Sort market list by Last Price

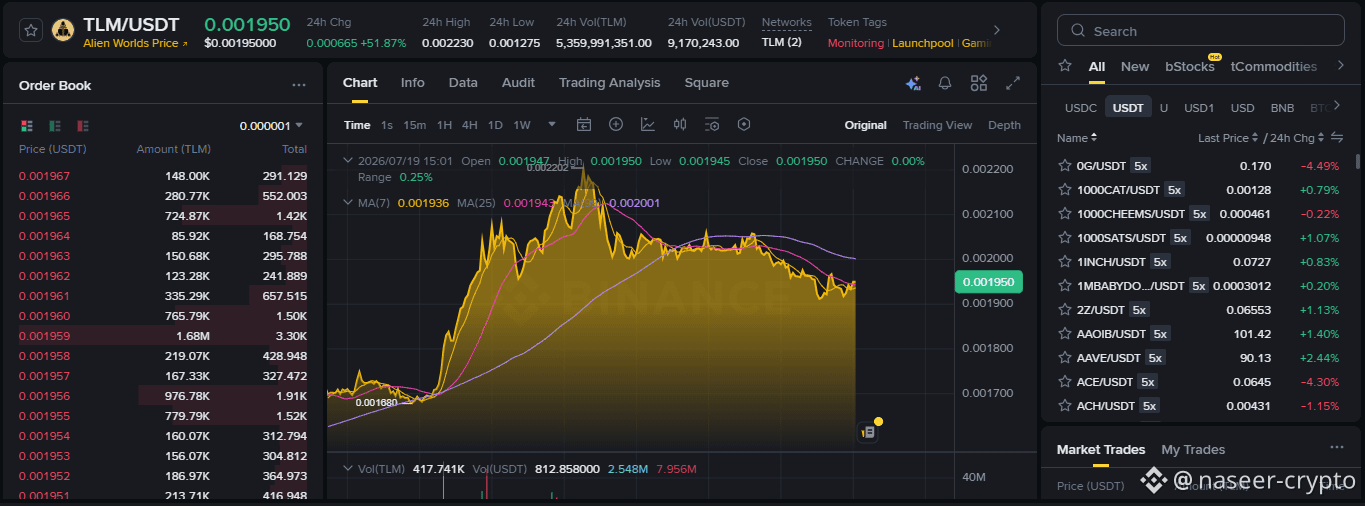click(1229, 138)
